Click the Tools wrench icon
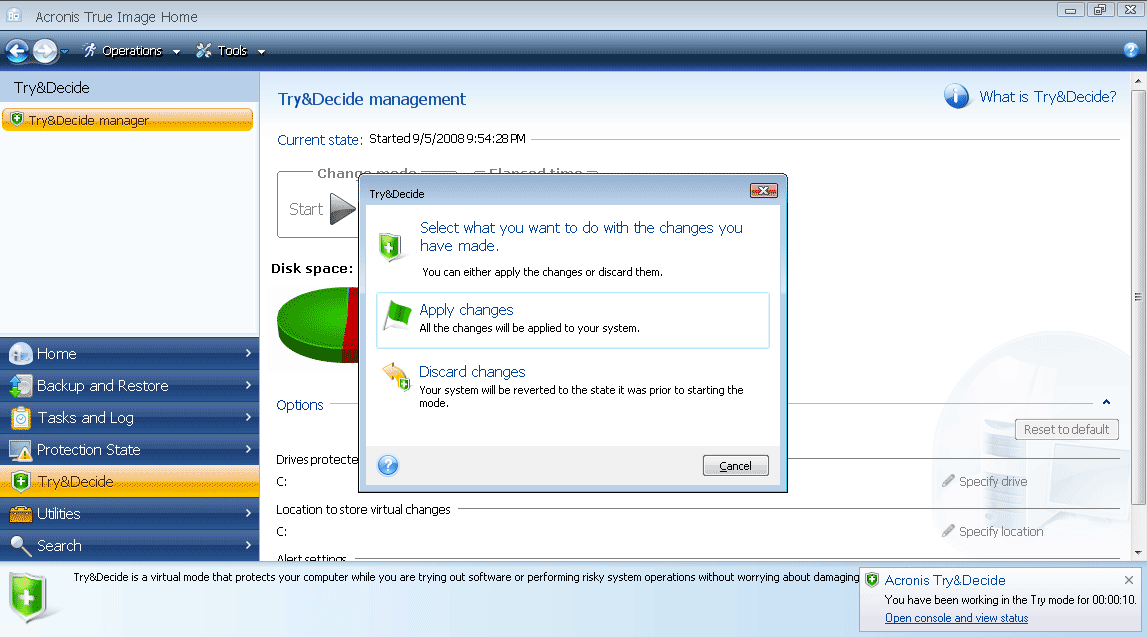1147x637 pixels. click(x=203, y=50)
